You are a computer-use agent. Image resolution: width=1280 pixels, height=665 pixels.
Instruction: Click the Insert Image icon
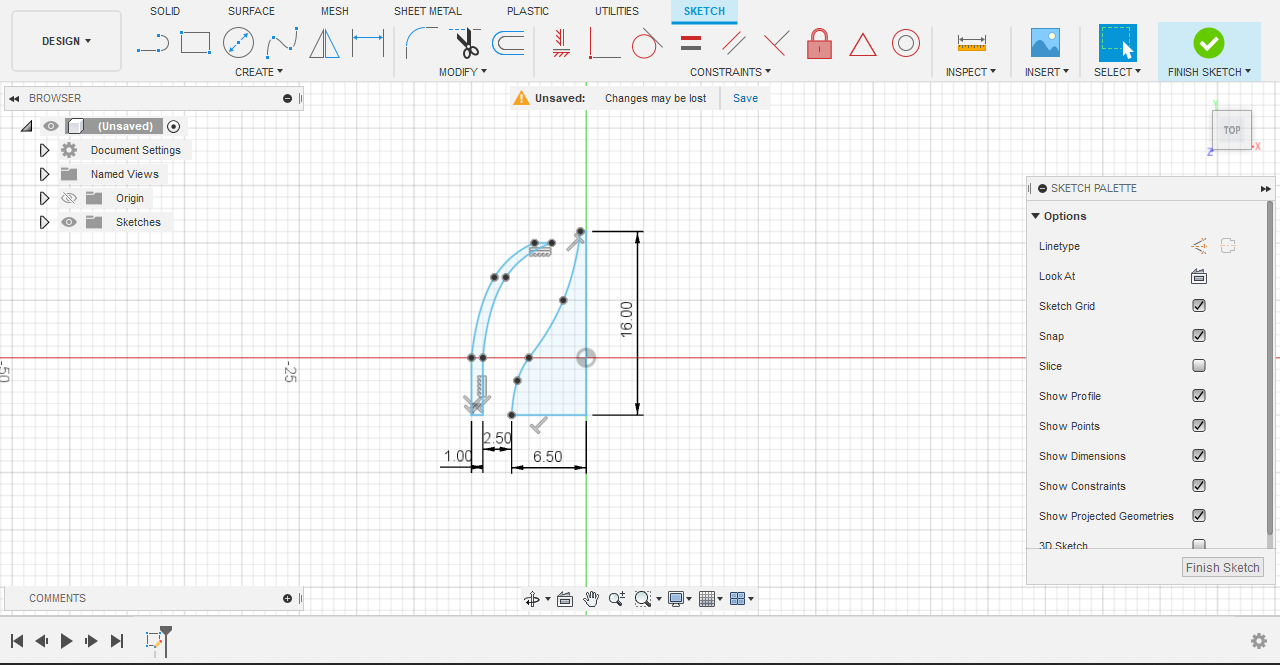(x=1046, y=43)
